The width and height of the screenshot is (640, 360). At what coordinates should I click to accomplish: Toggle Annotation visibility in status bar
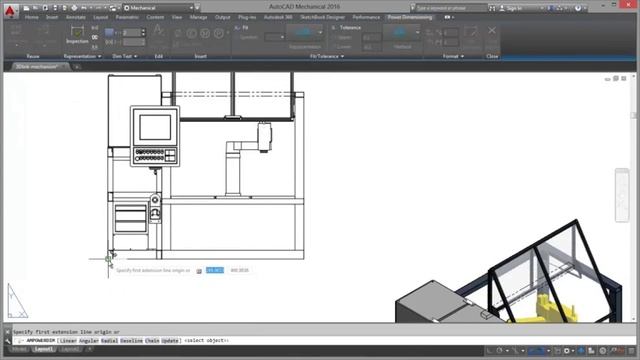[581, 351]
